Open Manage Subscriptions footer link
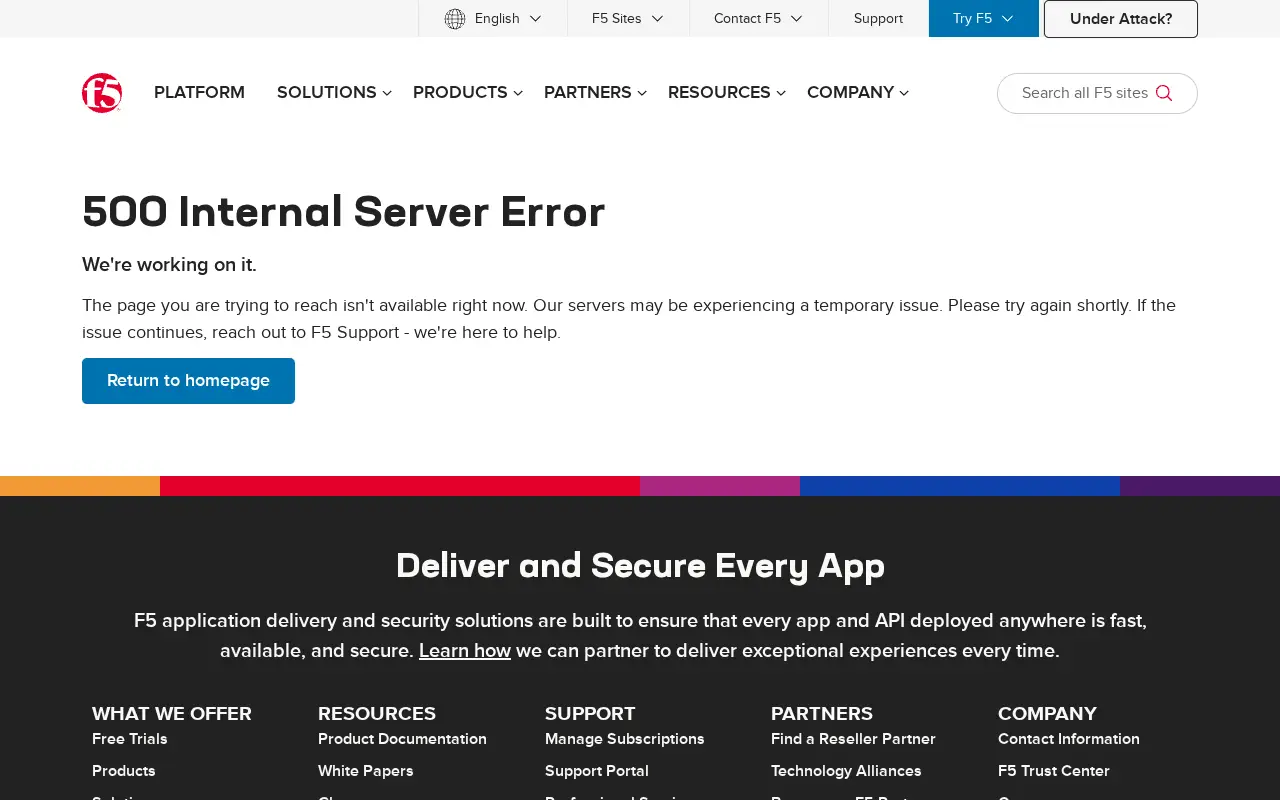The image size is (1280, 800). coord(625,739)
